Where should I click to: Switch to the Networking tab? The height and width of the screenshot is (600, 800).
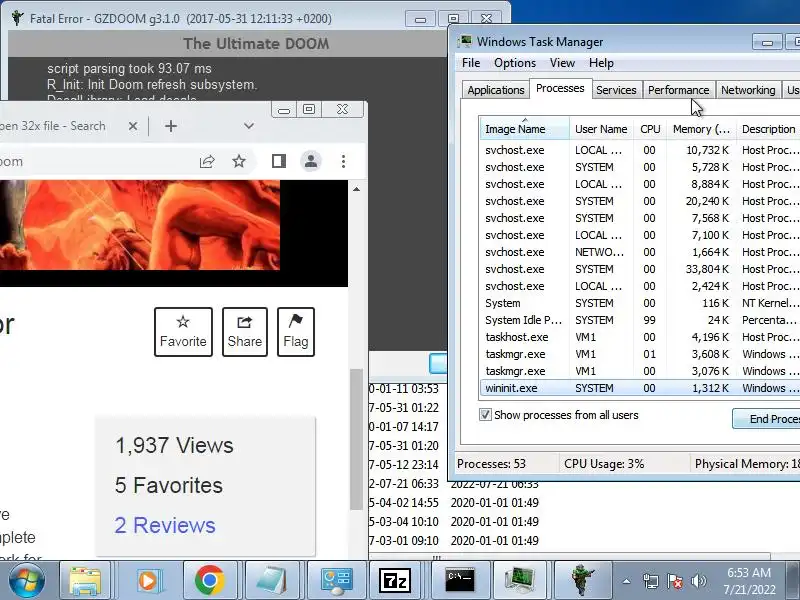748,90
